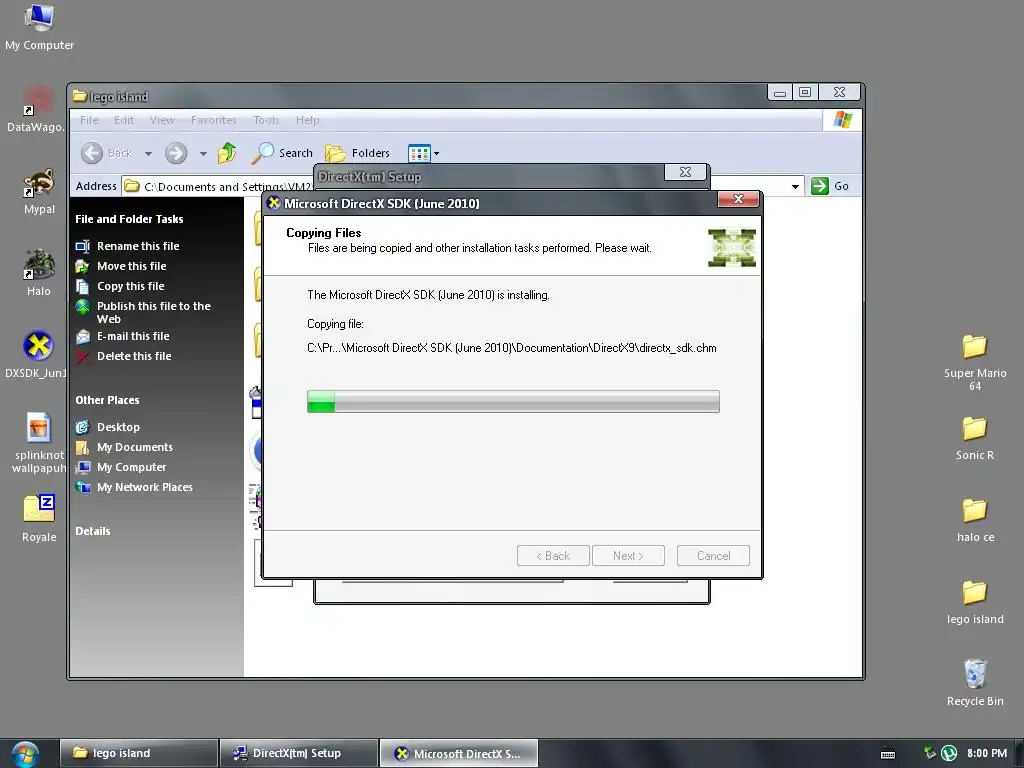The height and width of the screenshot is (768, 1024).
Task: Open the View menu
Action: [162, 120]
